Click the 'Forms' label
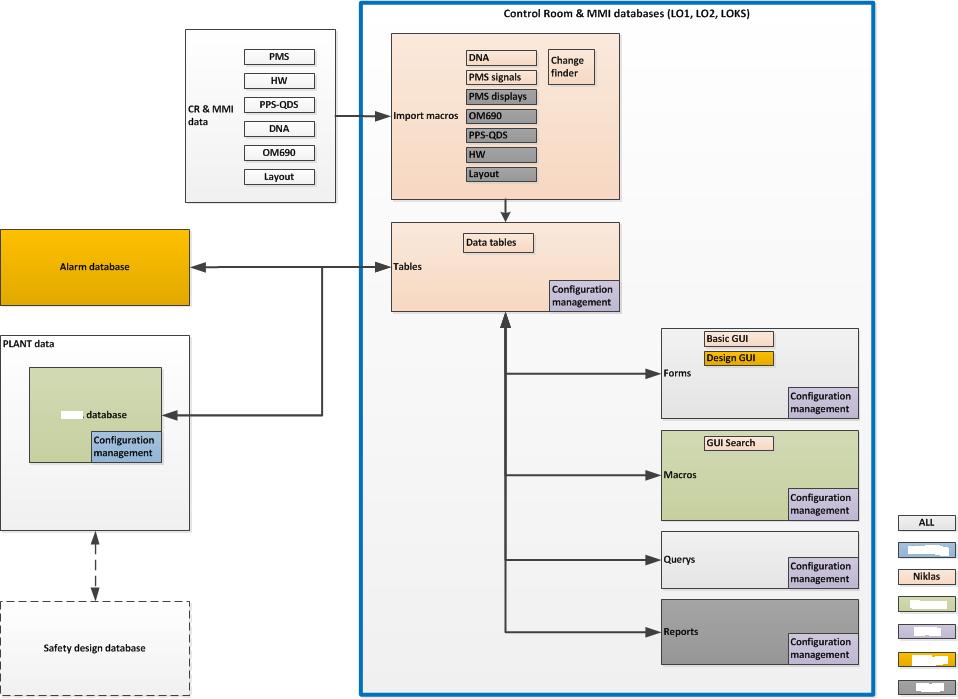Image resolution: width=958 pixels, height=699 pixels. [678, 373]
